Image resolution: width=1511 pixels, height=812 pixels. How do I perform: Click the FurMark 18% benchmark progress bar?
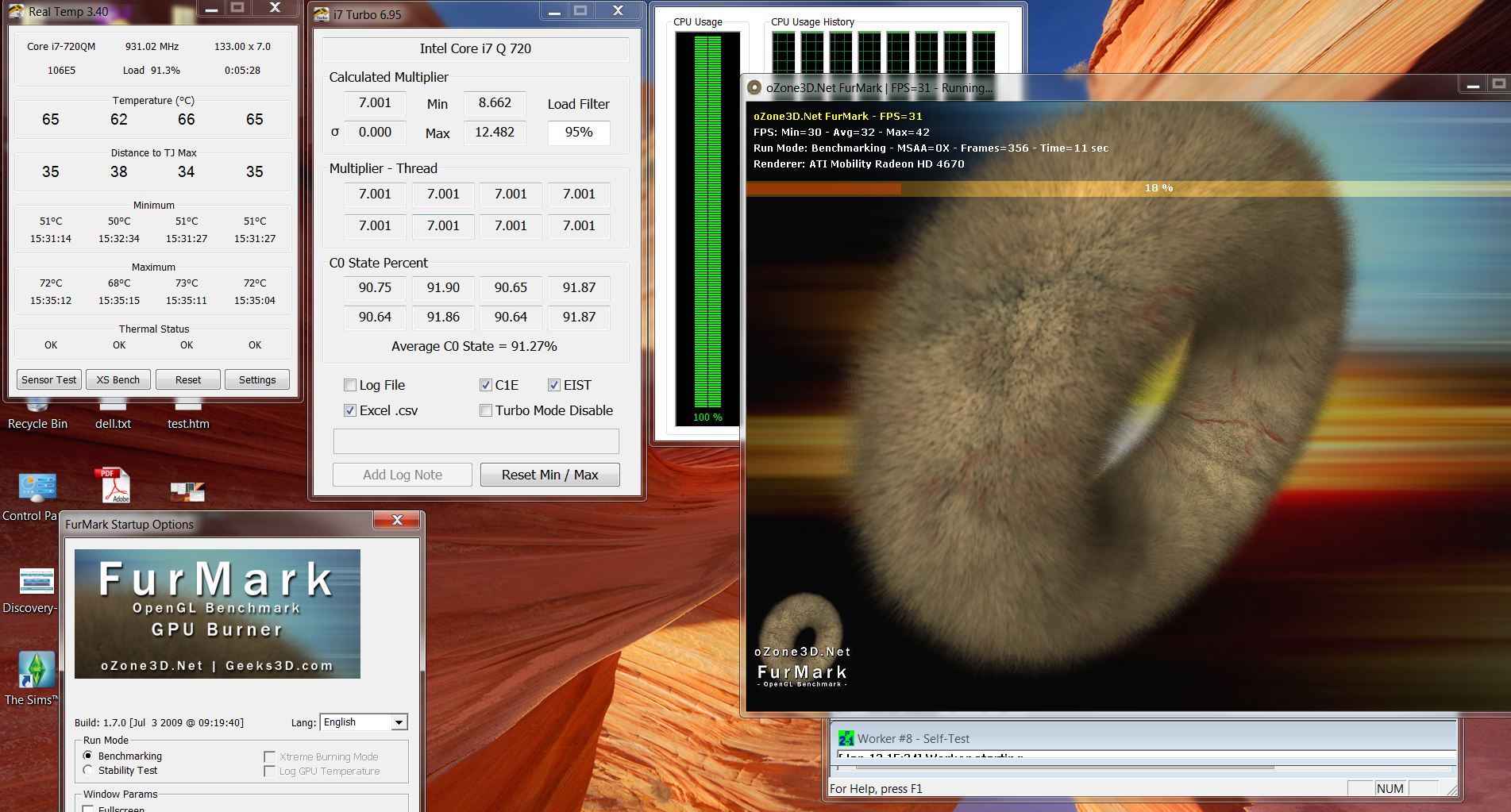coord(1127,188)
